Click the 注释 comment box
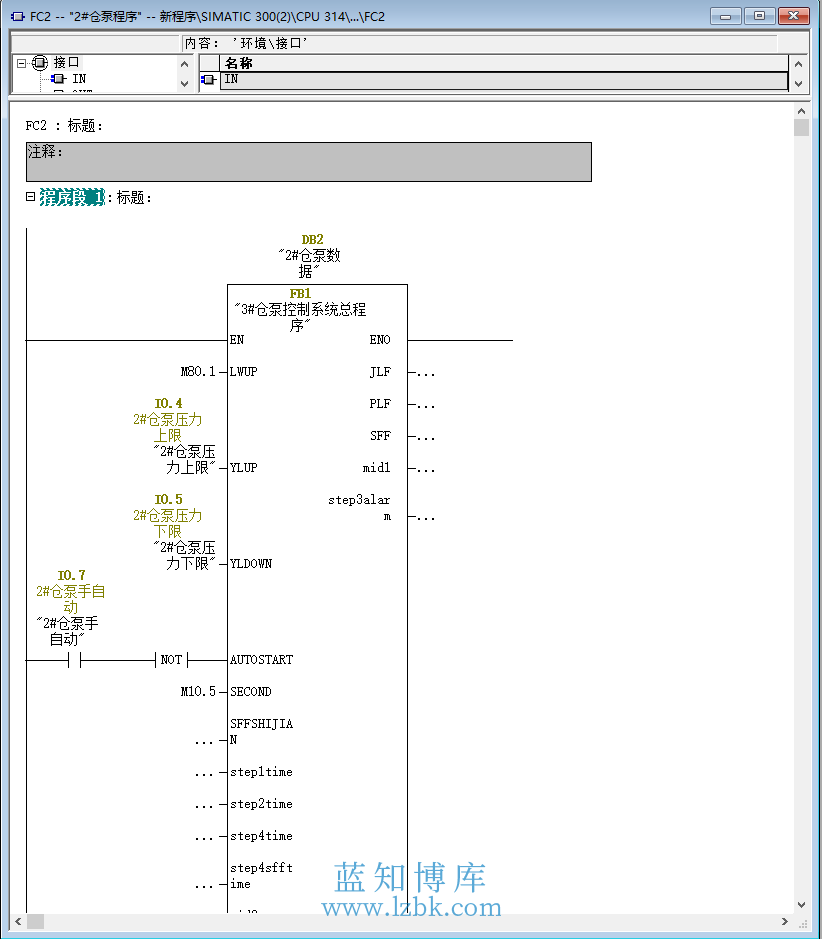Viewport: 822px width, 939px height. pyautogui.click(x=309, y=162)
